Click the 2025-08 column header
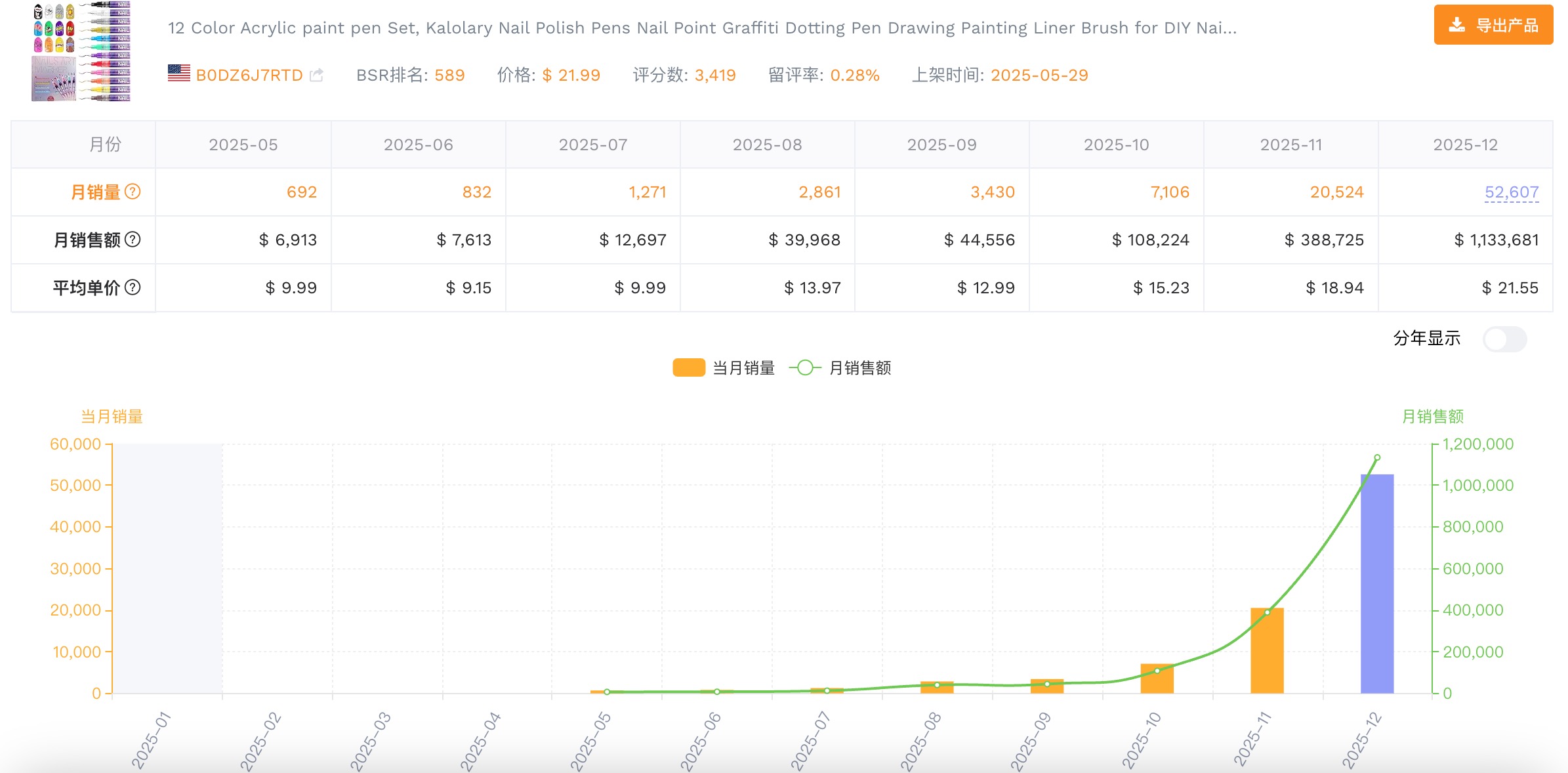1568x773 pixels. (x=767, y=144)
